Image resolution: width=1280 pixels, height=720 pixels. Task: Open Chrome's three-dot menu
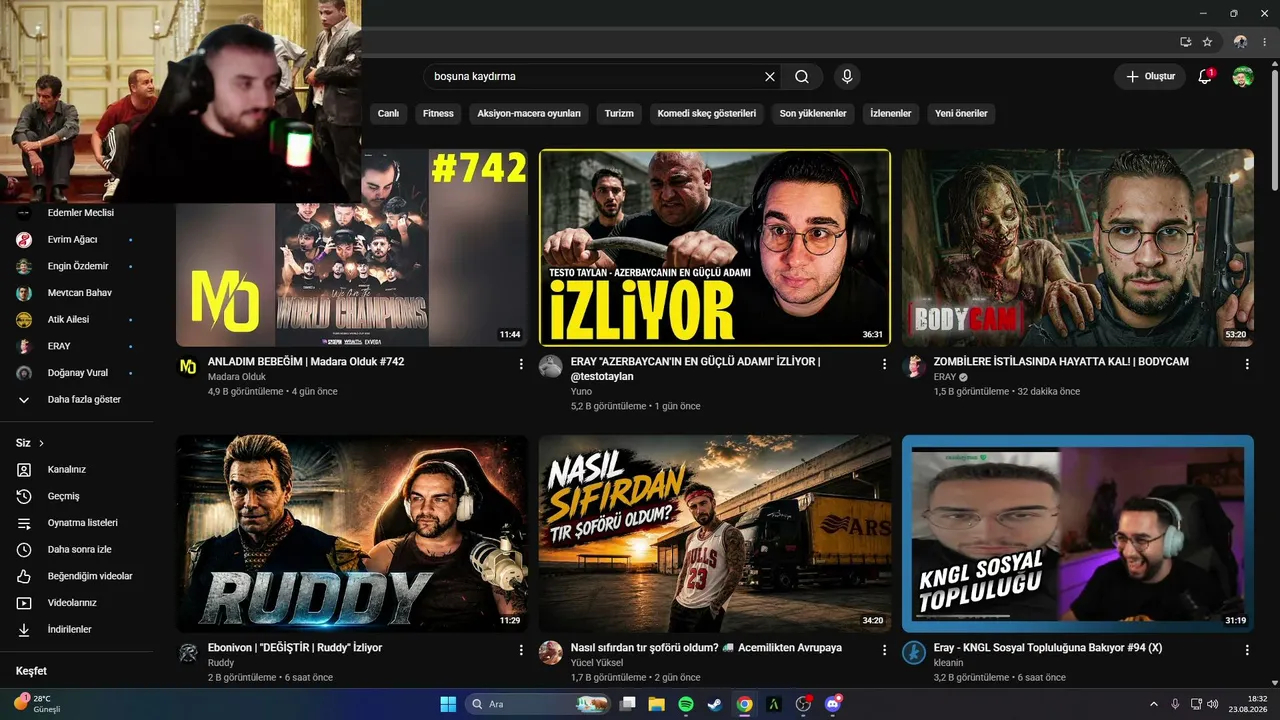pos(1264,42)
